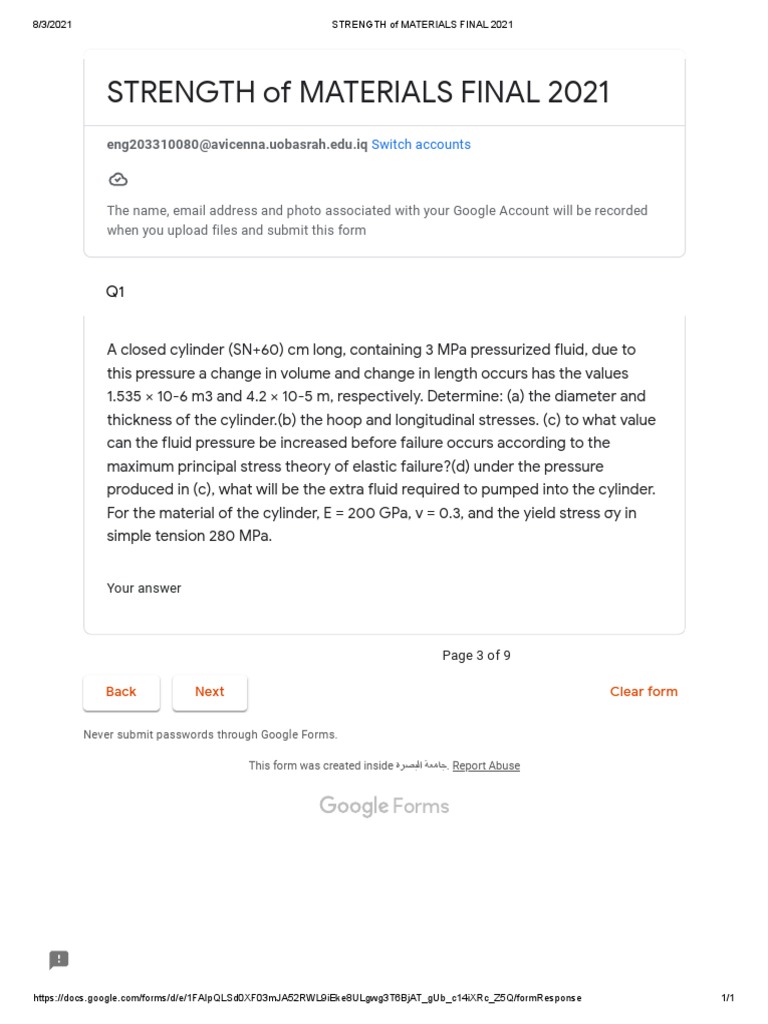Click the Never submit passwords notice

211,734
